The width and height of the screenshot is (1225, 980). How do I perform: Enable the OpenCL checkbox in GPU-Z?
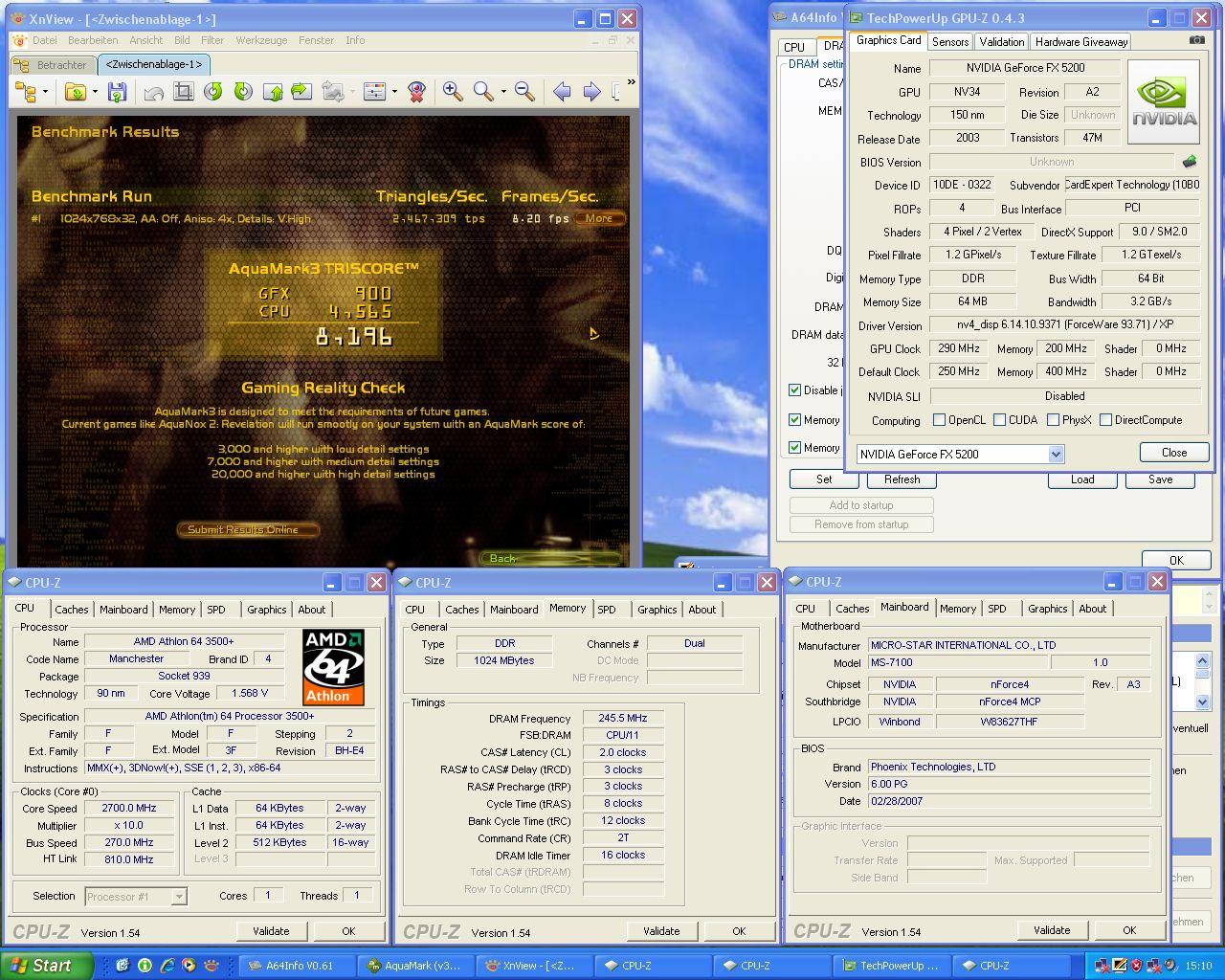pyautogui.click(x=940, y=420)
